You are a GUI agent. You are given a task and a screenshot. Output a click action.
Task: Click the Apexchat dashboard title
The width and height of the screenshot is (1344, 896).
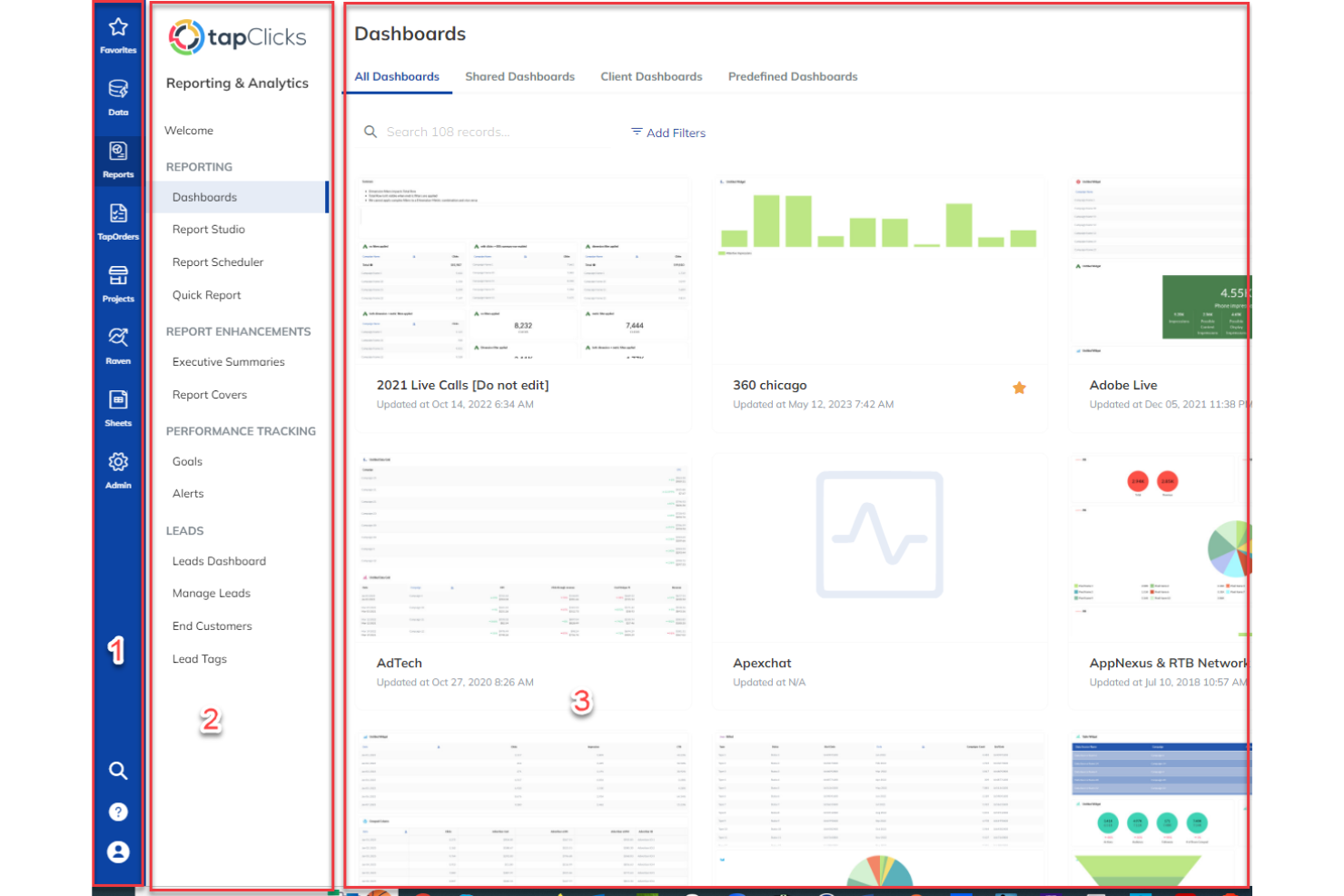pos(762,664)
